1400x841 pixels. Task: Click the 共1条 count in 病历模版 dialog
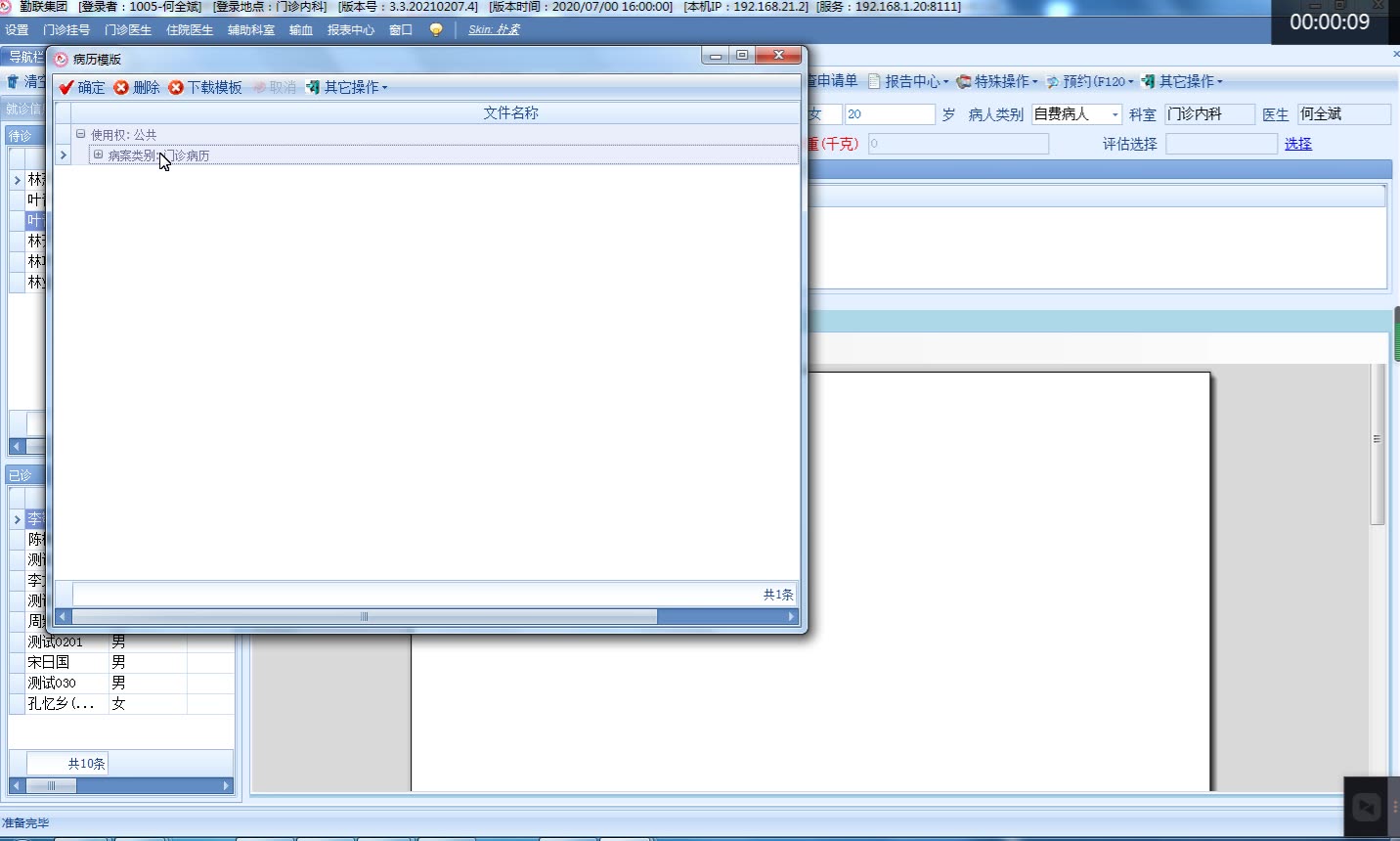click(x=778, y=595)
